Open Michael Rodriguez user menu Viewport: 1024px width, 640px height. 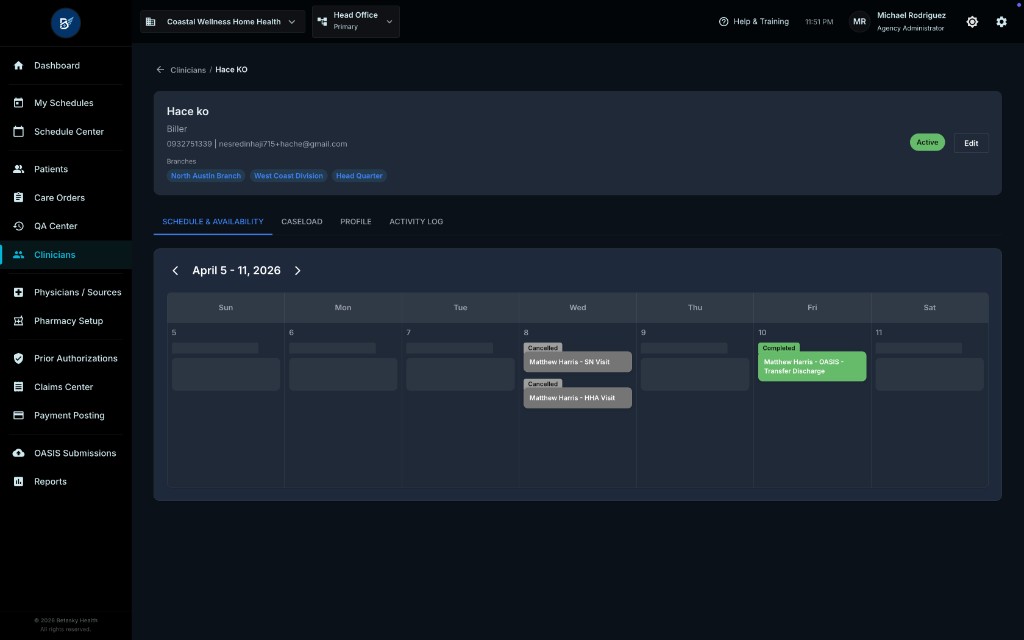(911, 22)
